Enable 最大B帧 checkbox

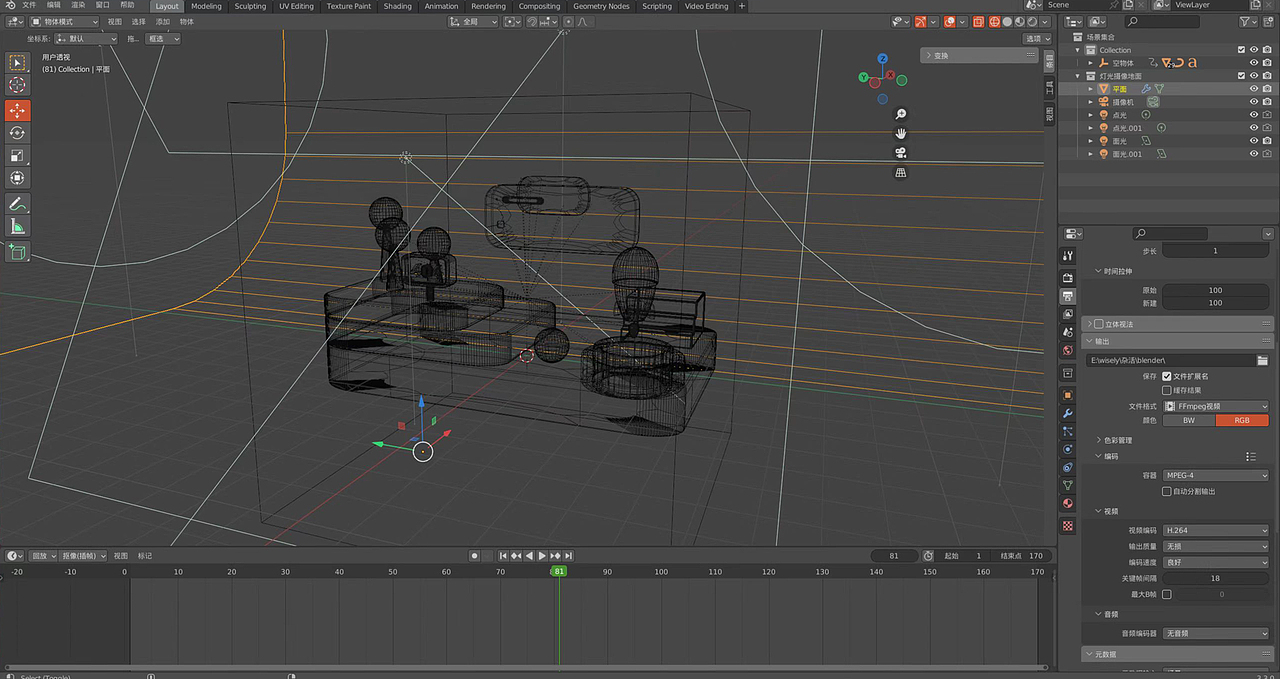point(1166,594)
